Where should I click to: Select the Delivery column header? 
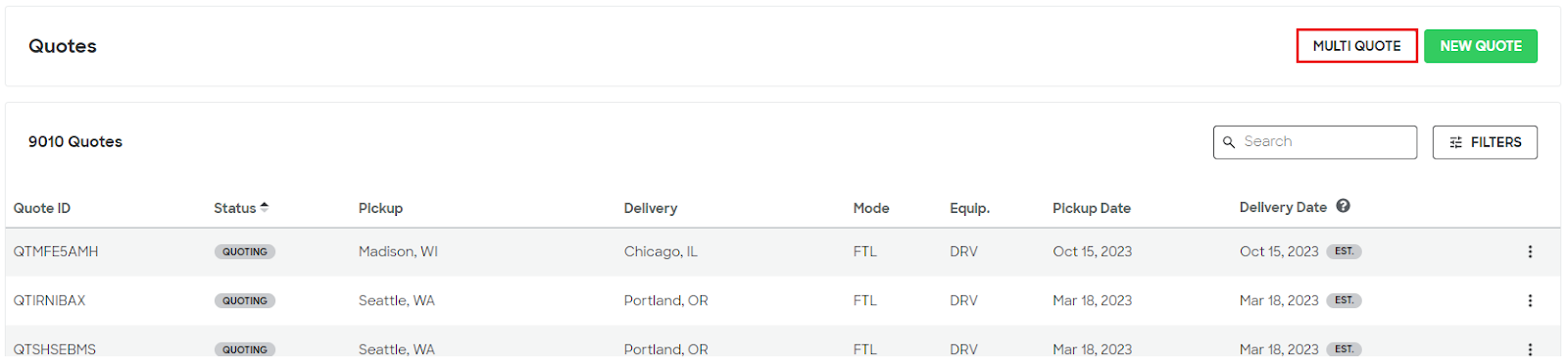point(651,208)
